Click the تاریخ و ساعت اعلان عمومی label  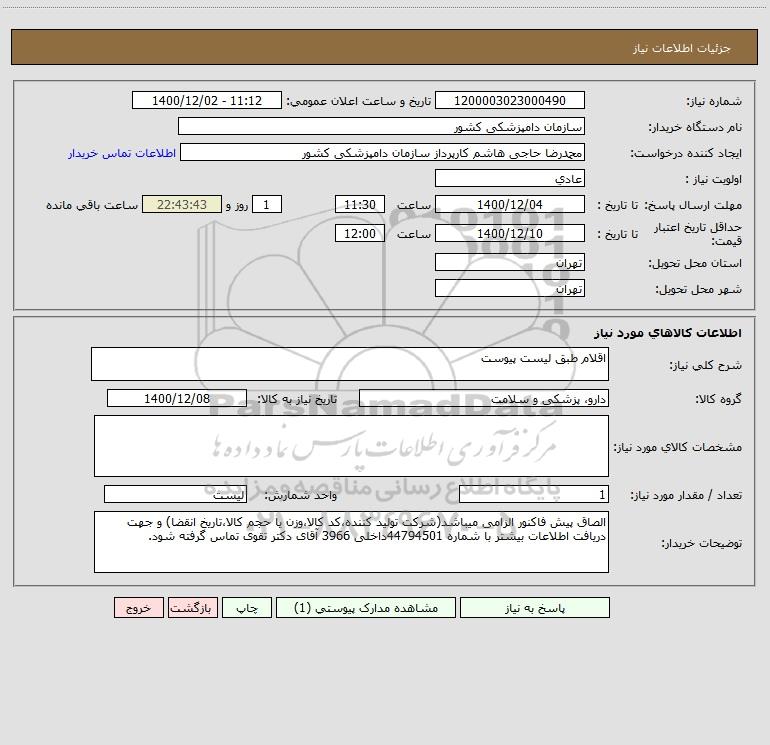pos(359,101)
